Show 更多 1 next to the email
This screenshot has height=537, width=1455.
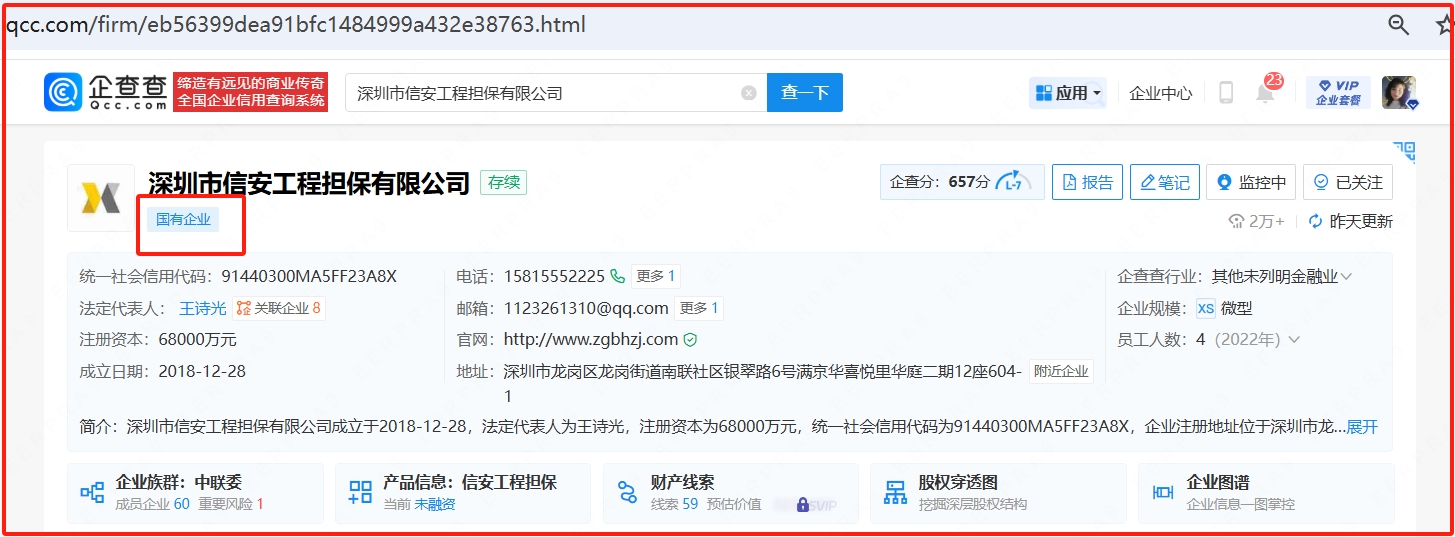tap(699, 308)
